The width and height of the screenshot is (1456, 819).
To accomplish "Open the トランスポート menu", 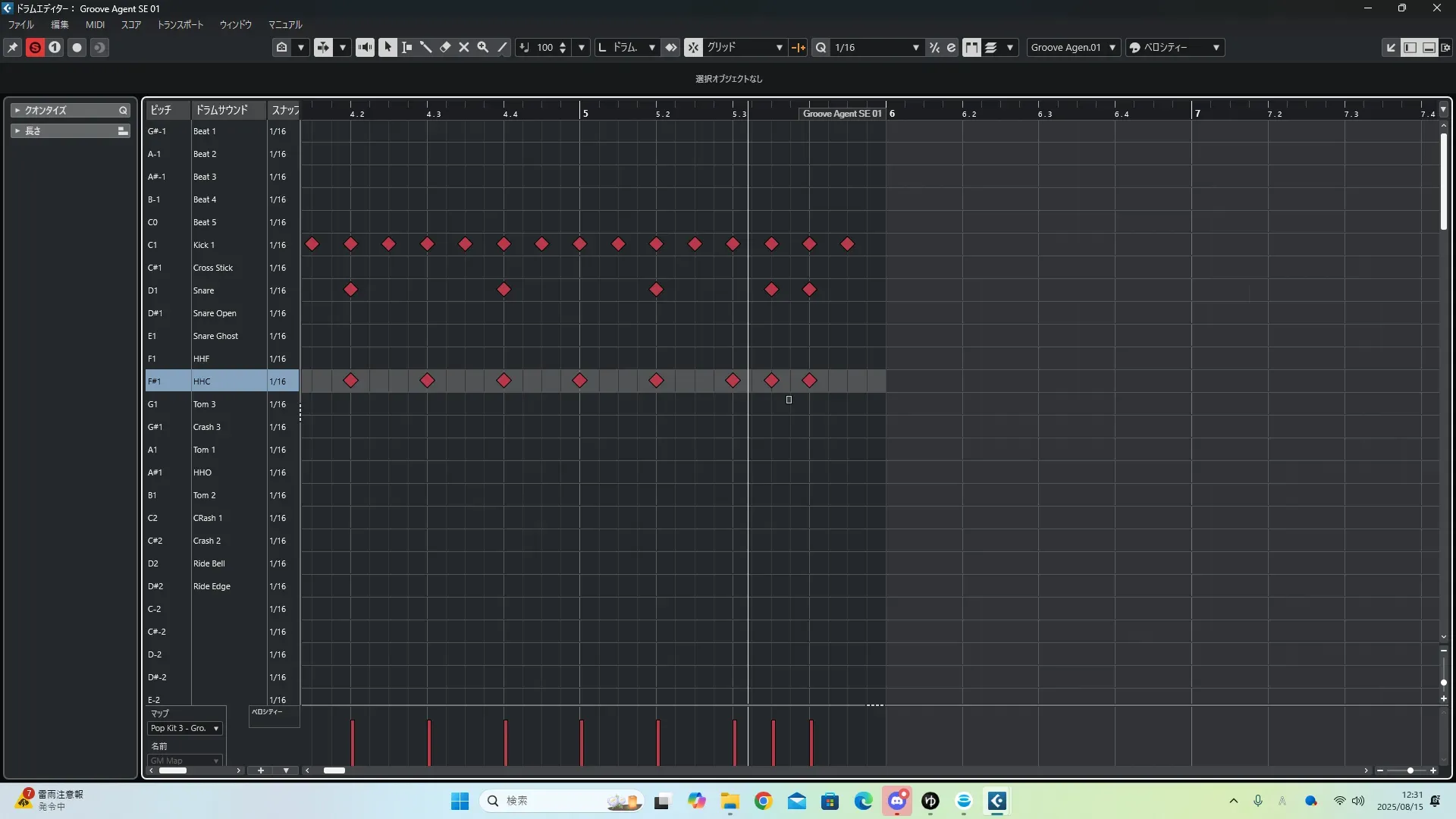I will point(180,24).
